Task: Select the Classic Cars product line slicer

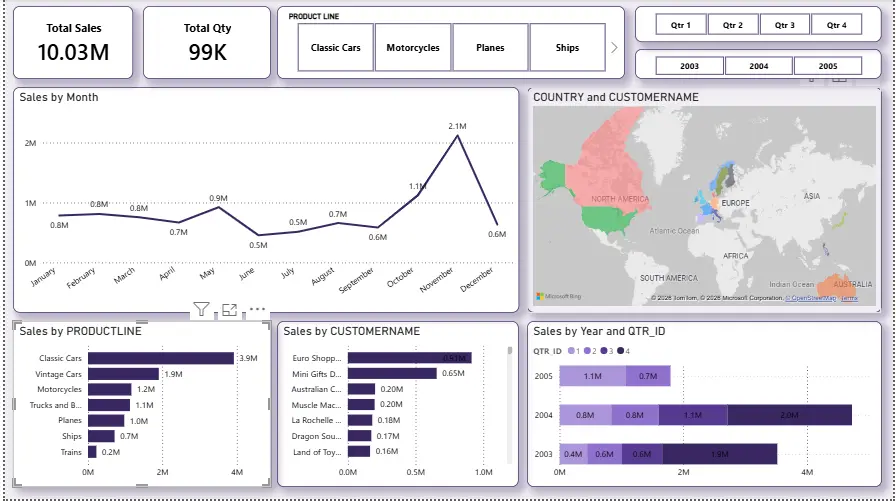Action: tap(335, 47)
